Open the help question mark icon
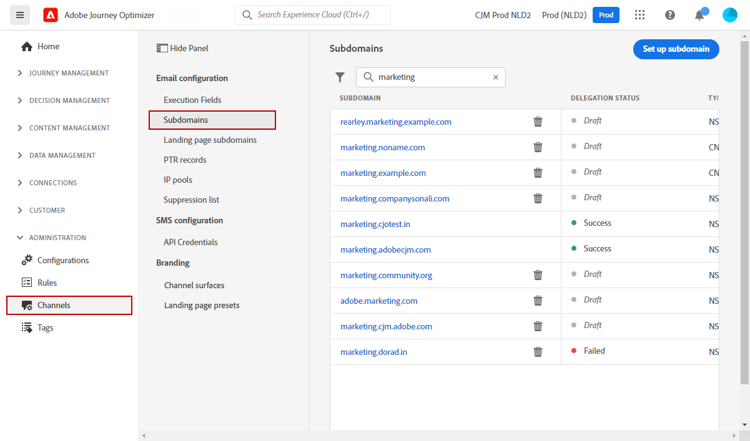 click(x=670, y=15)
